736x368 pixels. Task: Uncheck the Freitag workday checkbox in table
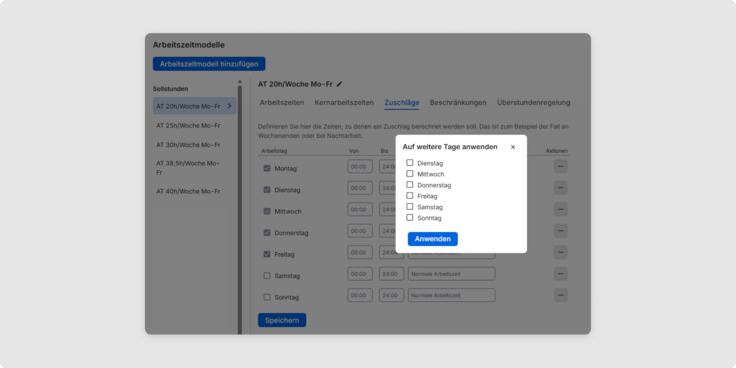(267, 254)
